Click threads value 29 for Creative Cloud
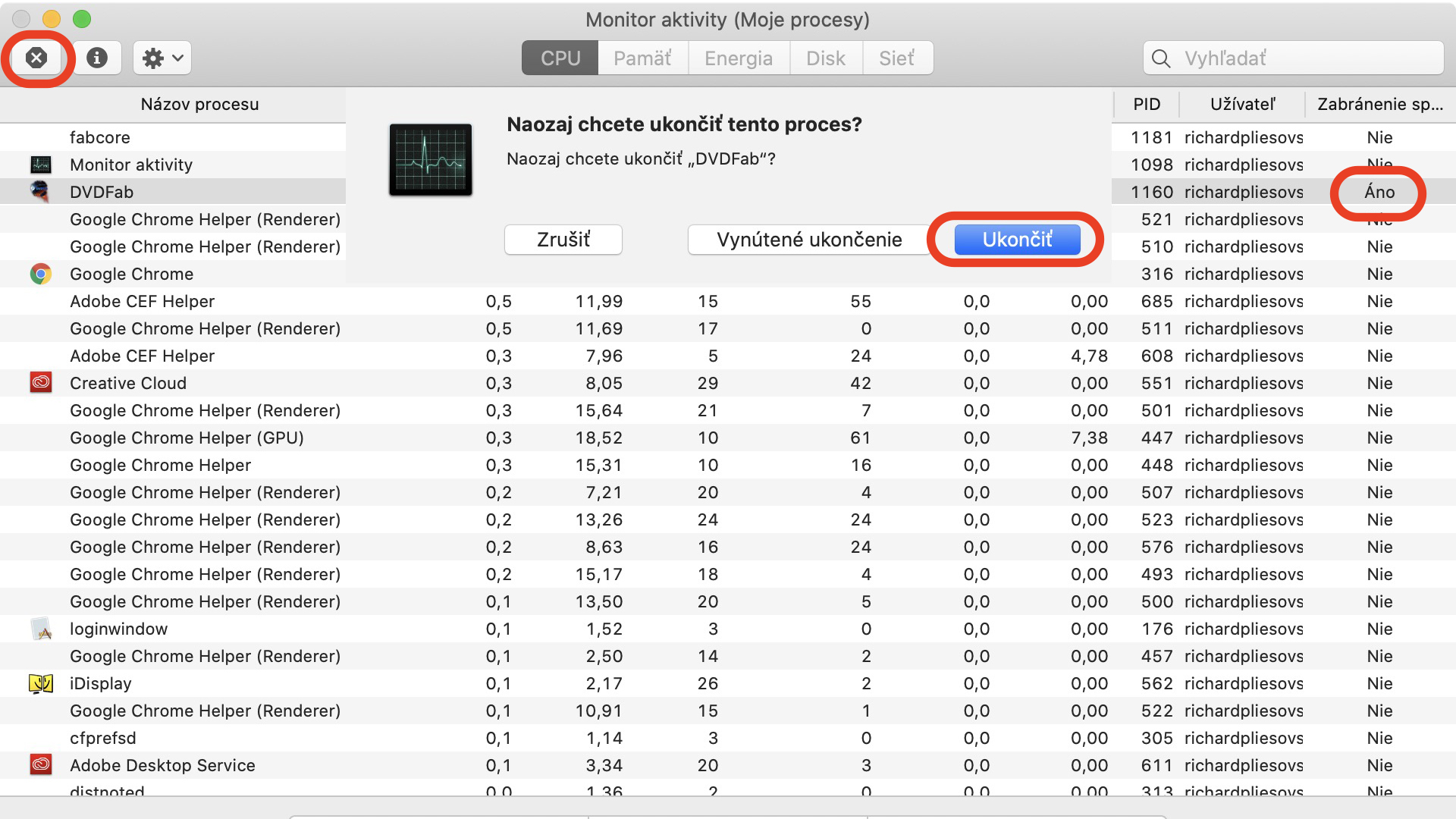Viewport: 1456px width, 819px height. (x=708, y=383)
